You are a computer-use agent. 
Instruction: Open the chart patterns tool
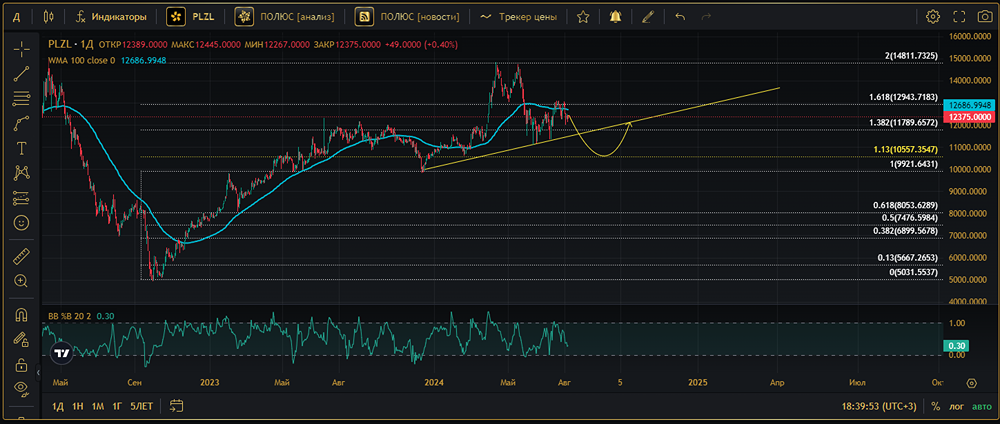22,173
